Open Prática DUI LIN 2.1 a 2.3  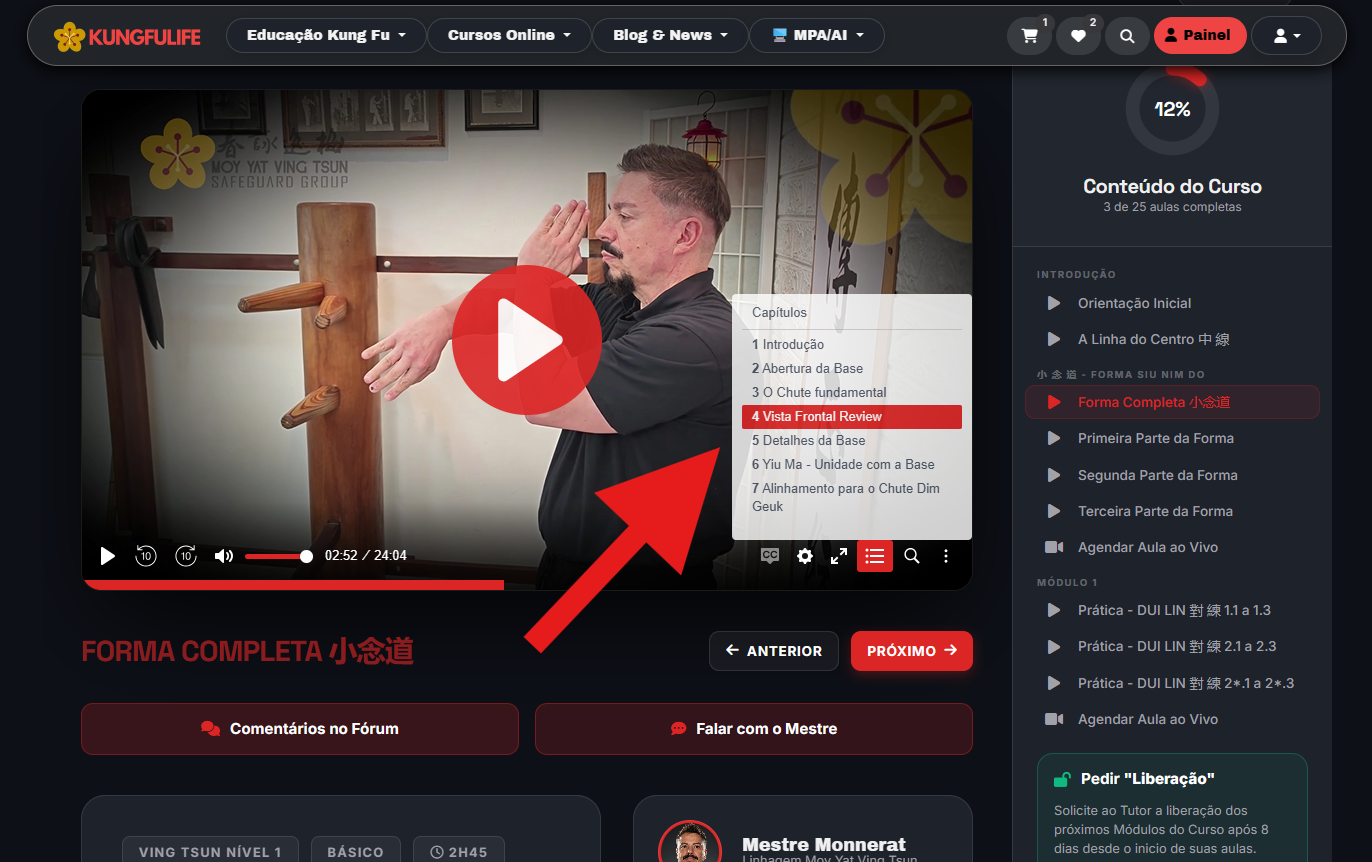click(1172, 646)
